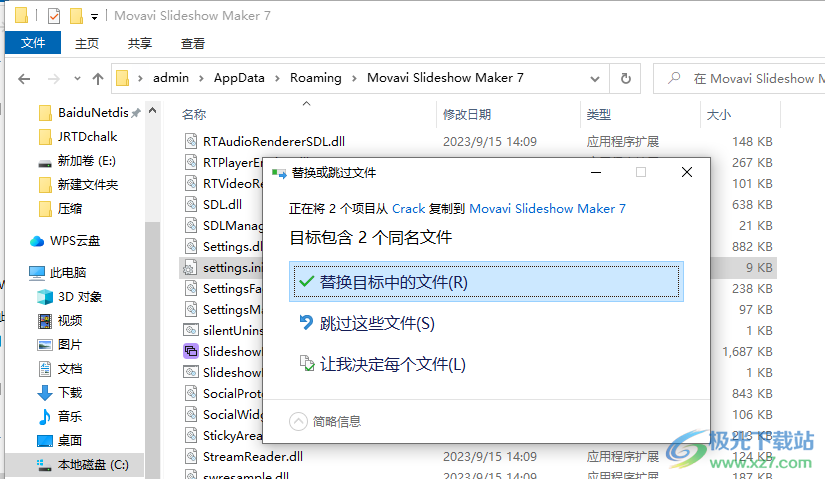Select 新加卷 (E:) drive in sidebar
This screenshot has height=479, width=825.
(x=86, y=161)
